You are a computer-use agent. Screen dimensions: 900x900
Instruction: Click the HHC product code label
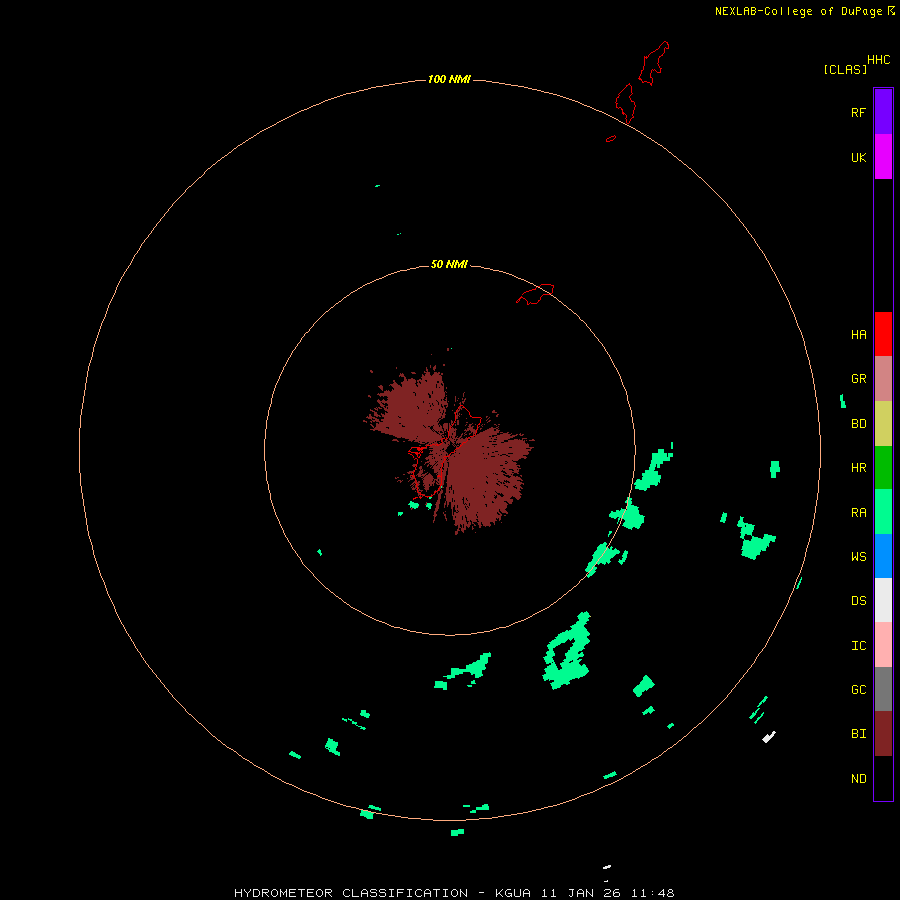click(x=878, y=60)
